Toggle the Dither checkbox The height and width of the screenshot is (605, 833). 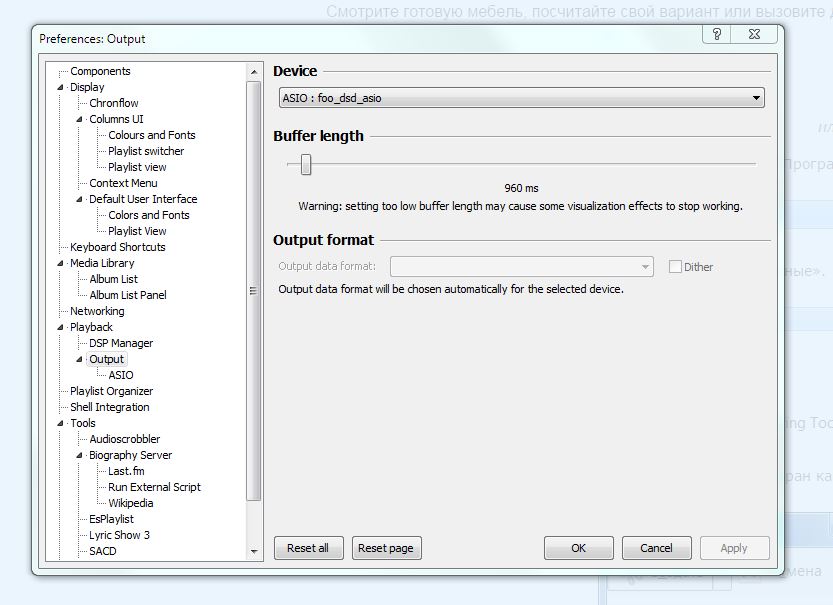tap(675, 267)
